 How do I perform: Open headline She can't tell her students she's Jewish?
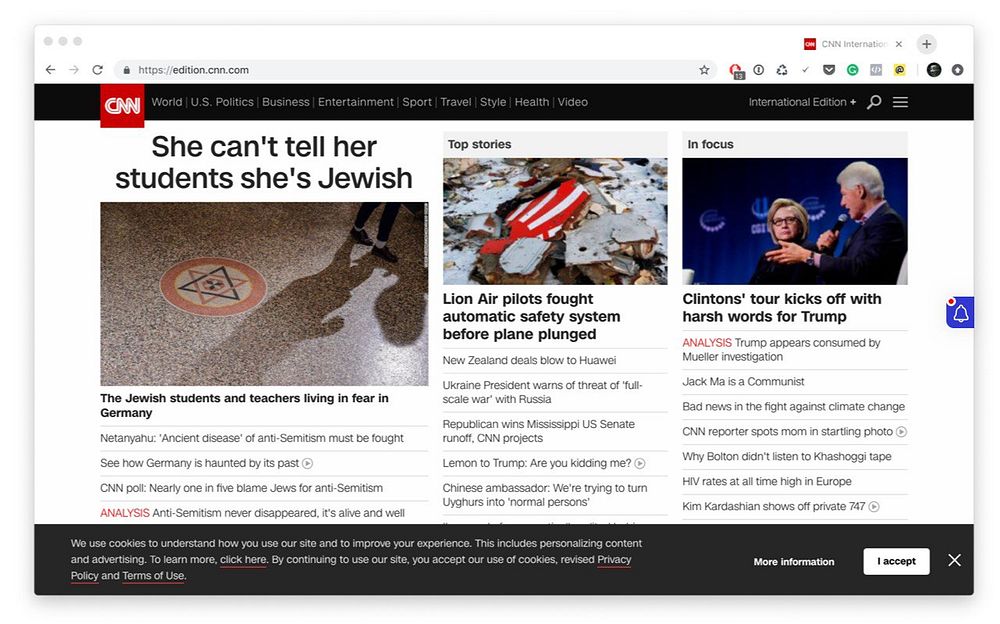[x=264, y=162]
